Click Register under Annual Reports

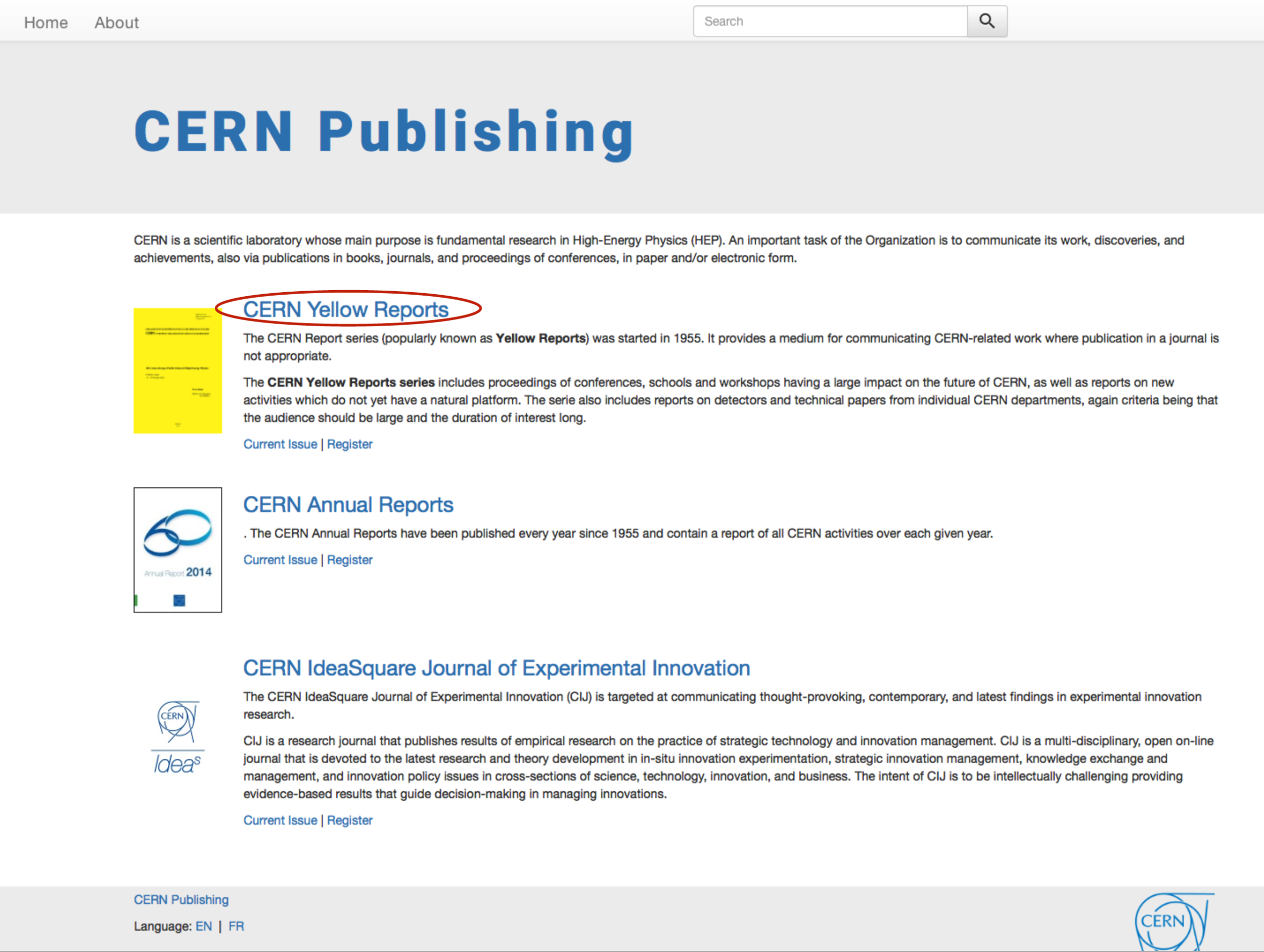350,560
